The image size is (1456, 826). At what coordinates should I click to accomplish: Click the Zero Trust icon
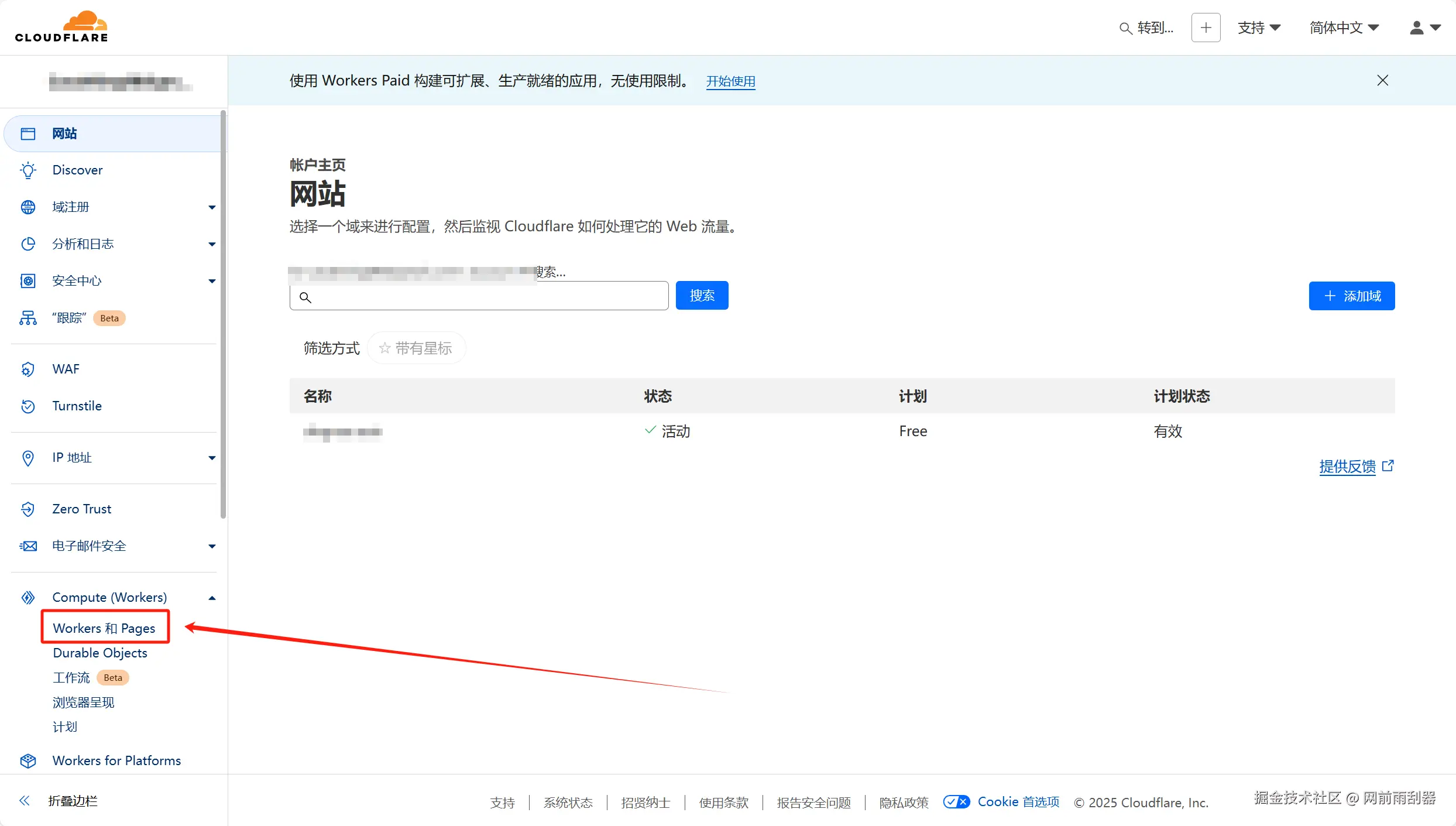(28, 509)
